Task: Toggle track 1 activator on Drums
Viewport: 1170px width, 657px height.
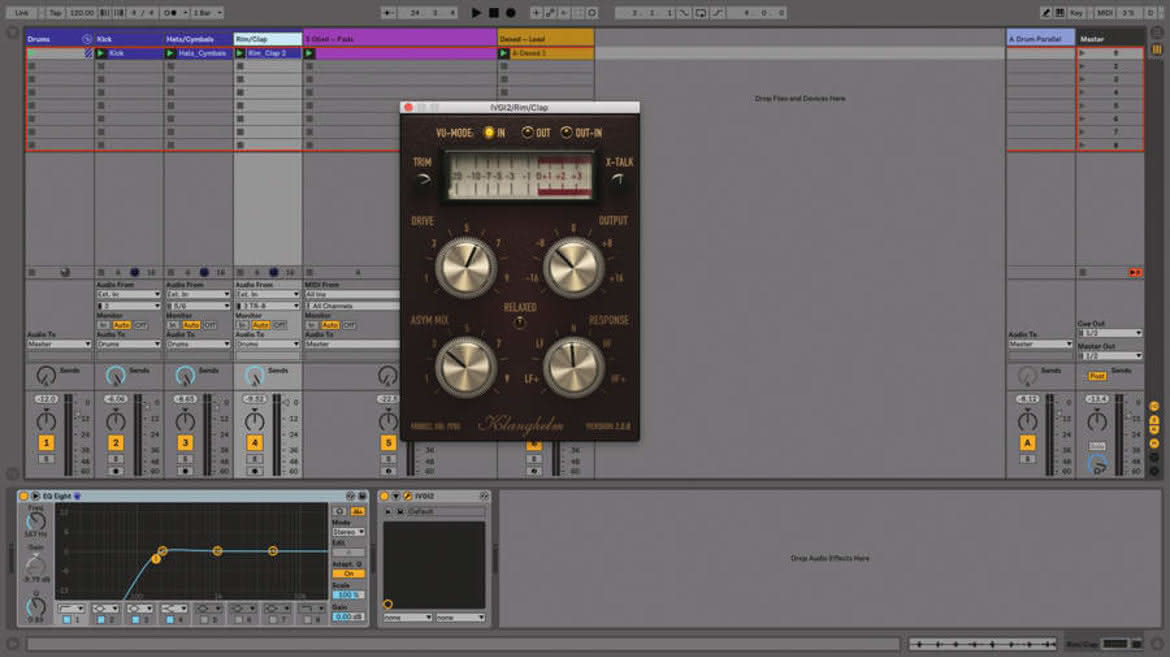Action: [46, 443]
